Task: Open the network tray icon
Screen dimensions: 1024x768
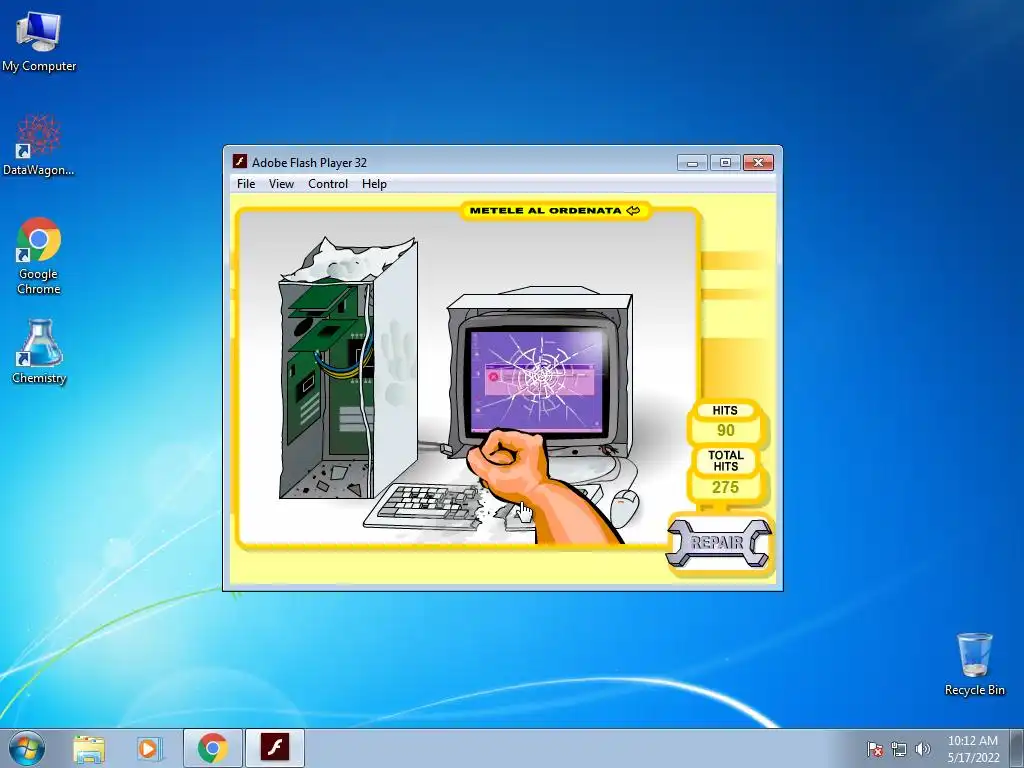Action: [899, 749]
